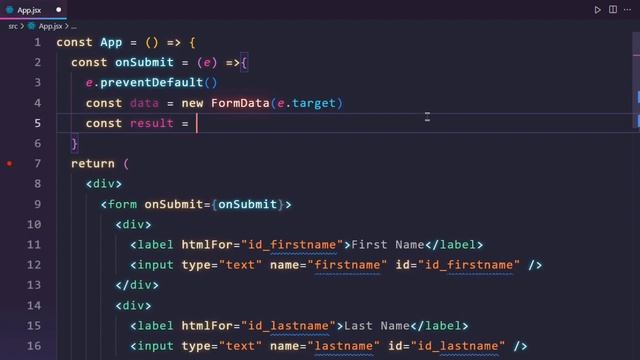Viewport: 640px width, 360px height.
Task: Click the 'Last Name' label text
Action: tap(377, 326)
